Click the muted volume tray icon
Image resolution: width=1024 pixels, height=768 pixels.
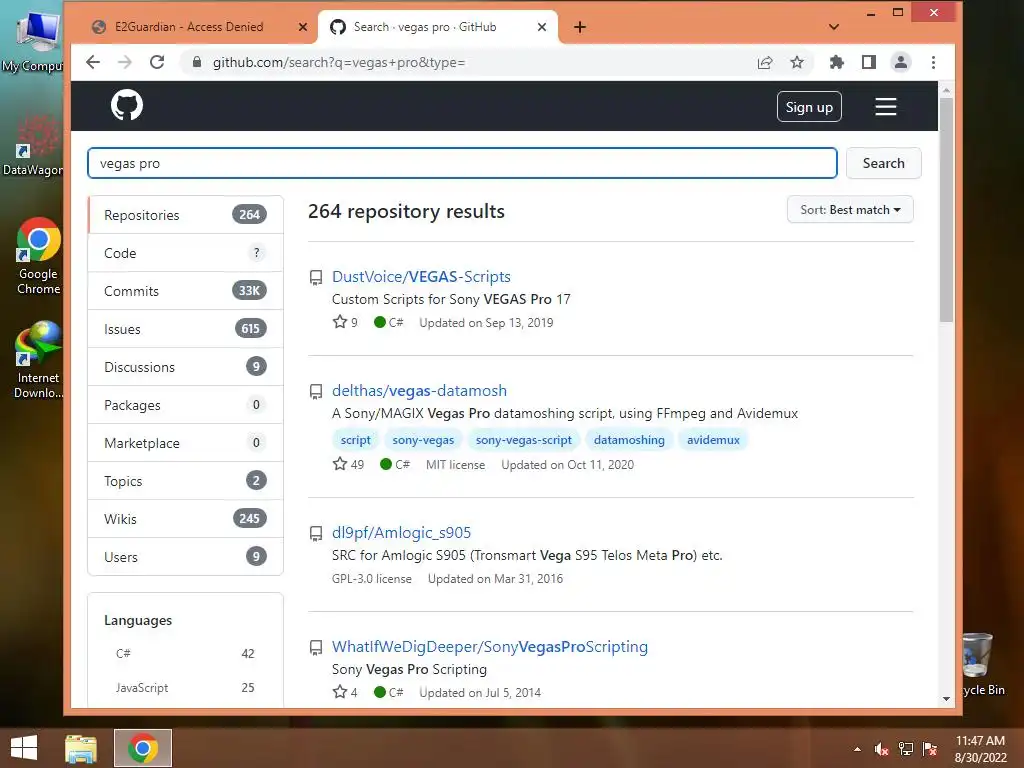click(x=882, y=749)
